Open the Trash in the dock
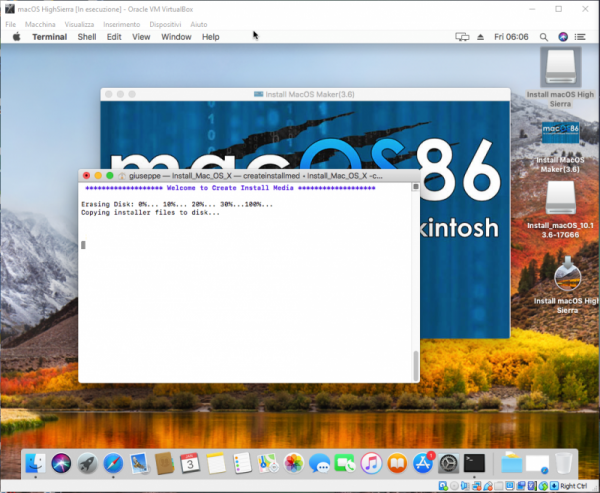Image resolution: width=600 pixels, height=493 pixels. tap(563, 463)
